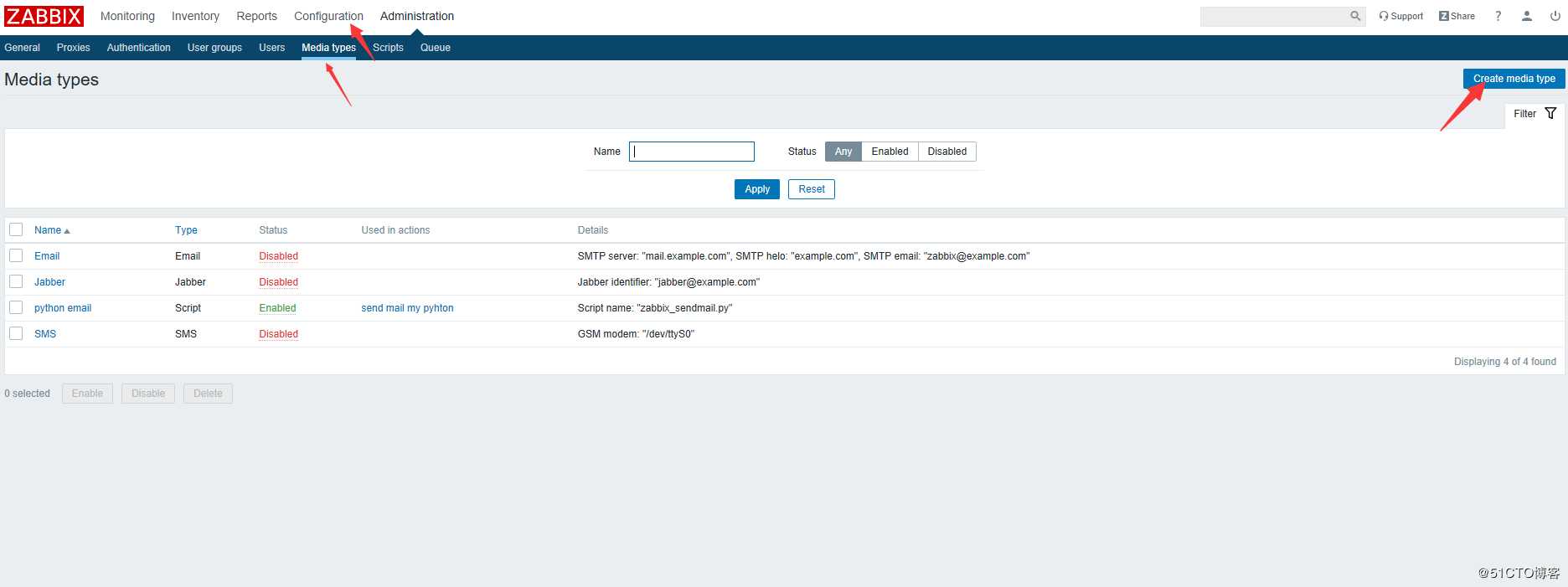Sort by Name column header
The image size is (1568, 587).
tap(52, 230)
